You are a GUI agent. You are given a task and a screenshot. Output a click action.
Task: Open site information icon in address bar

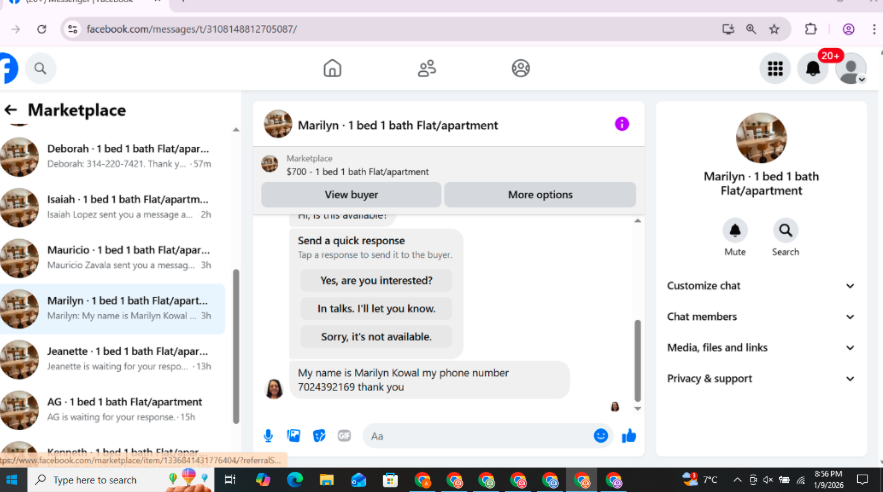click(x=73, y=29)
